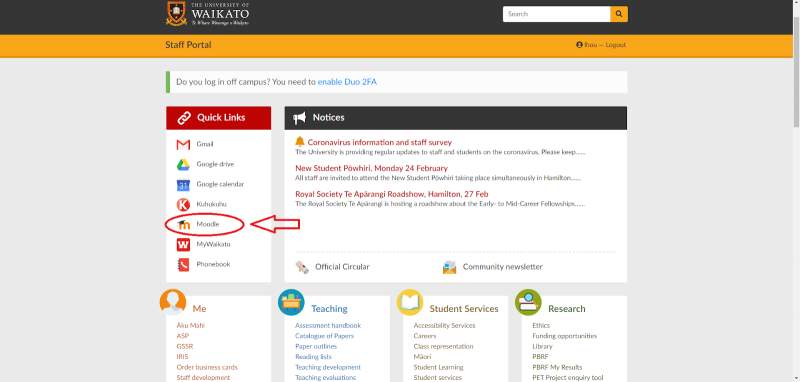Open IRIS under Me

pos(182,357)
